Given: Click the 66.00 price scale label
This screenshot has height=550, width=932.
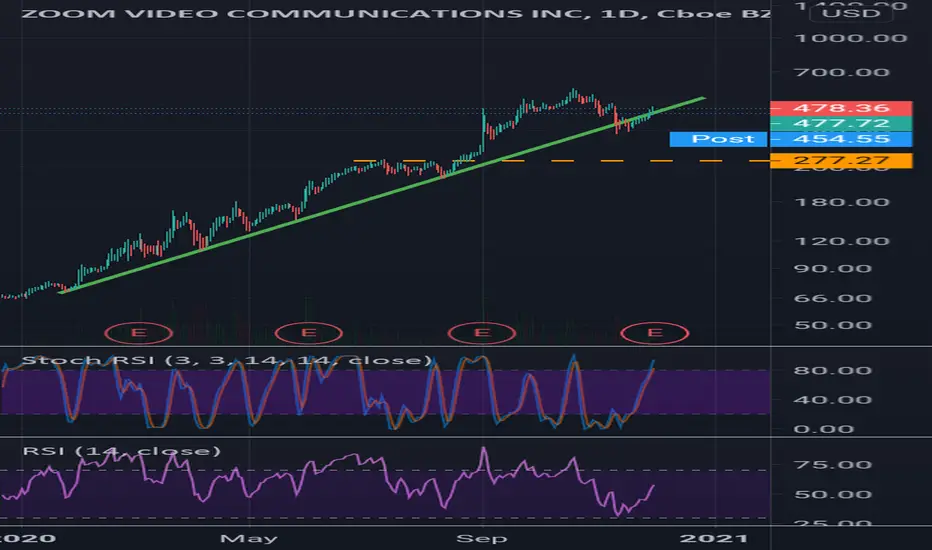Looking at the screenshot, I should (x=832, y=299).
